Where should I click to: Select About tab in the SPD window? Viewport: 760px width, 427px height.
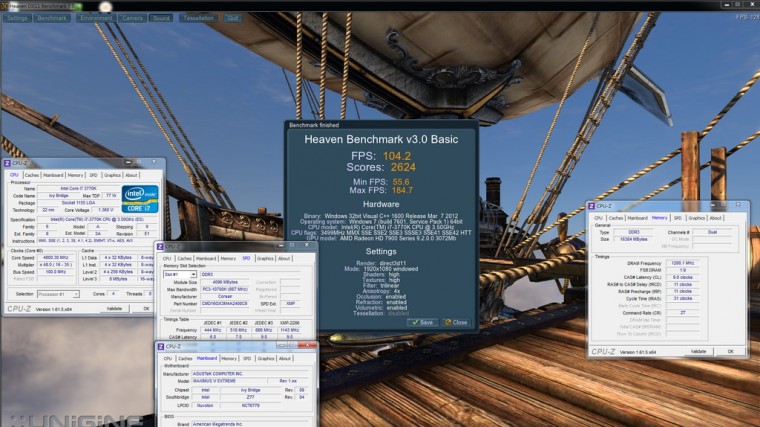click(x=284, y=258)
